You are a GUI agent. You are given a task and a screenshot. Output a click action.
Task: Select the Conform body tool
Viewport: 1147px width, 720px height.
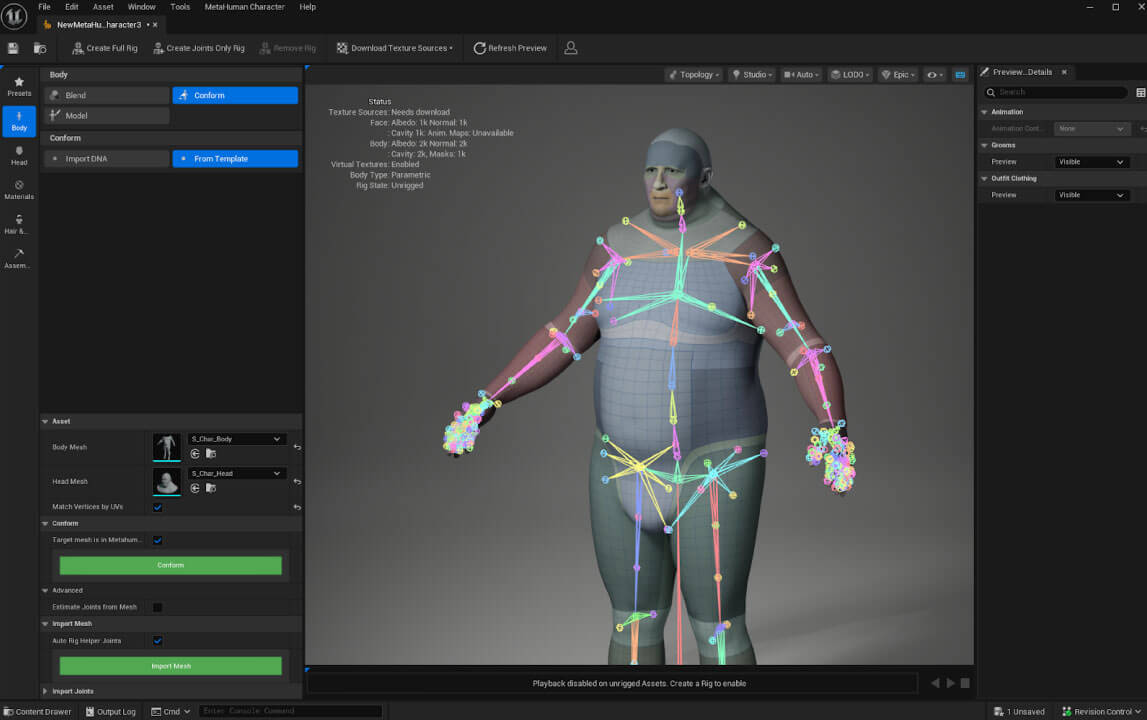(x=235, y=95)
